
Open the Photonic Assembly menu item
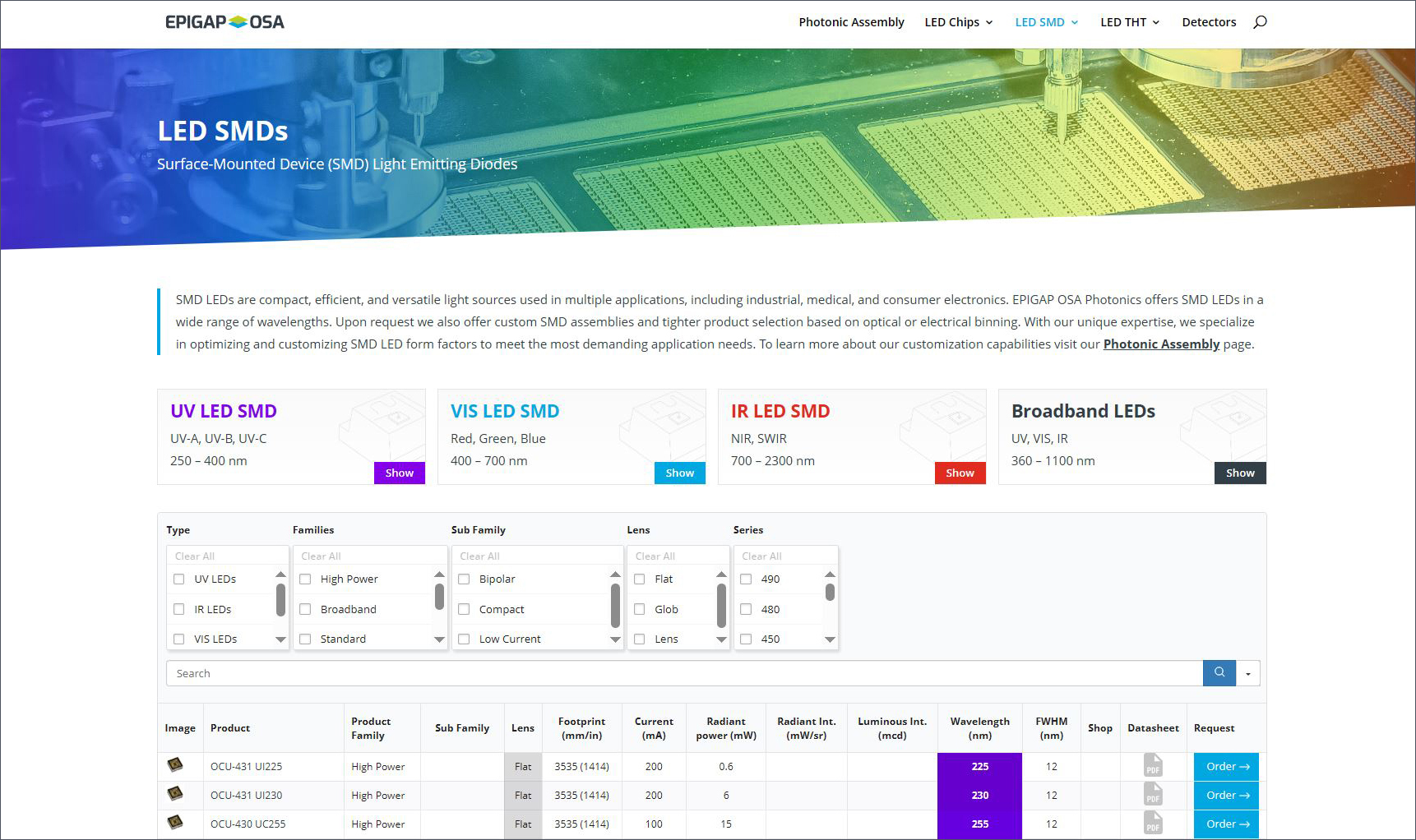851,22
